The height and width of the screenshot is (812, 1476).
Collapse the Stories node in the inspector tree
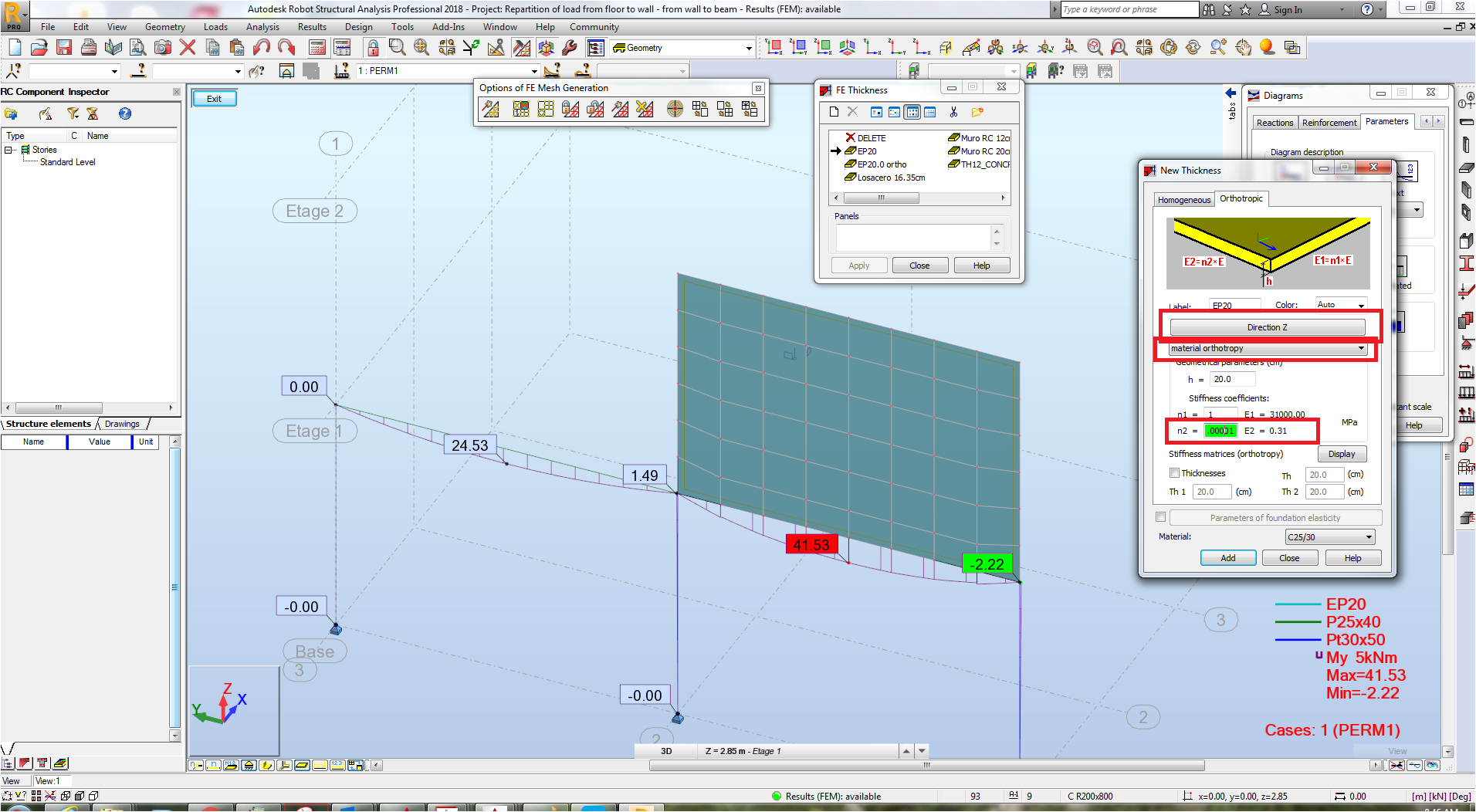tap(9, 150)
